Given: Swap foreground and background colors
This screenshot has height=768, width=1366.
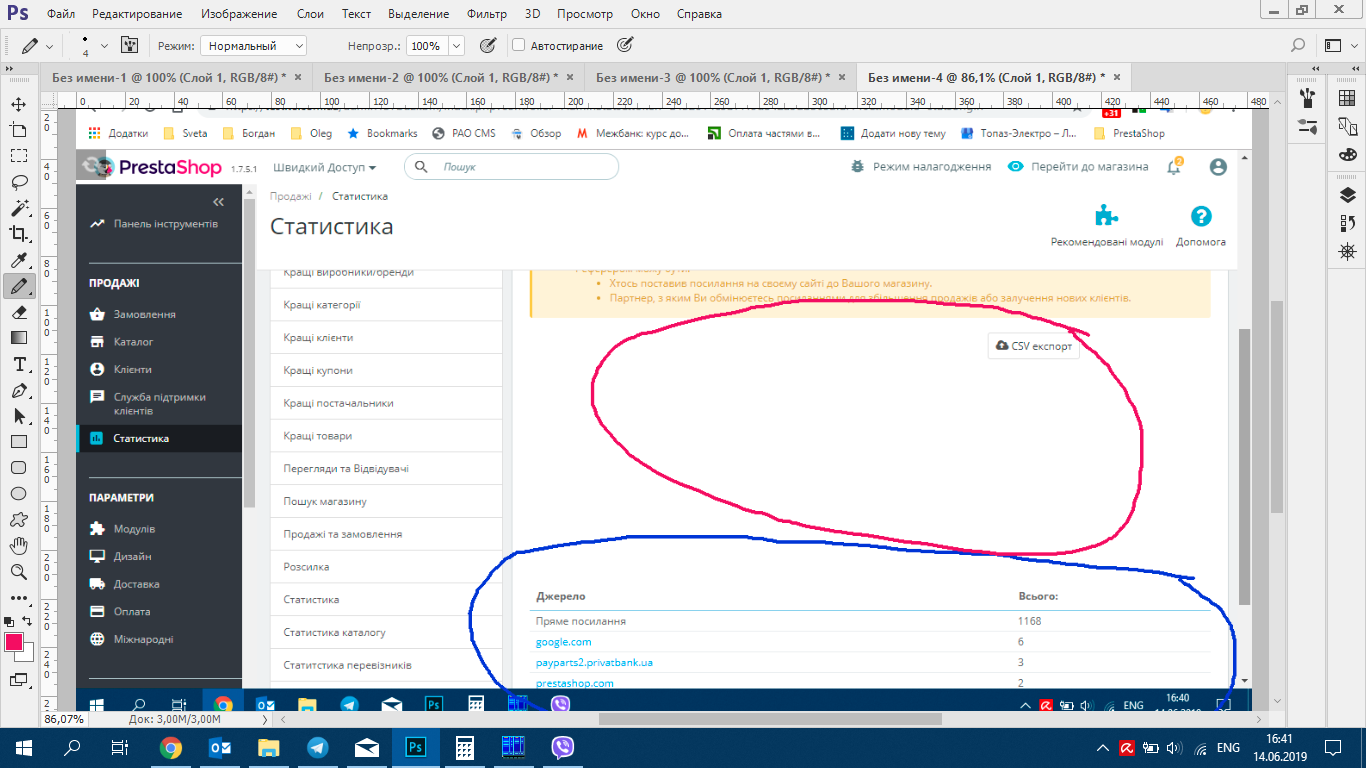Looking at the screenshot, I should tap(28, 621).
